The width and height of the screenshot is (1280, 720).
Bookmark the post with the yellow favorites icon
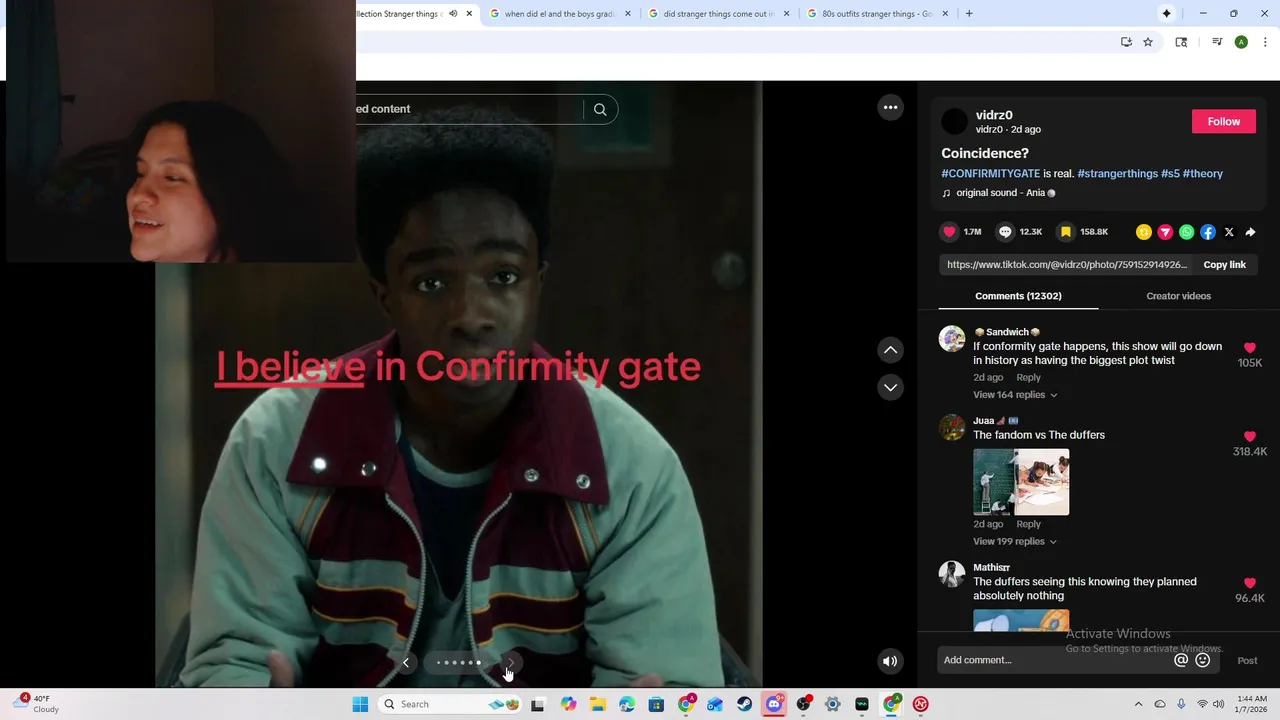coord(1066,232)
